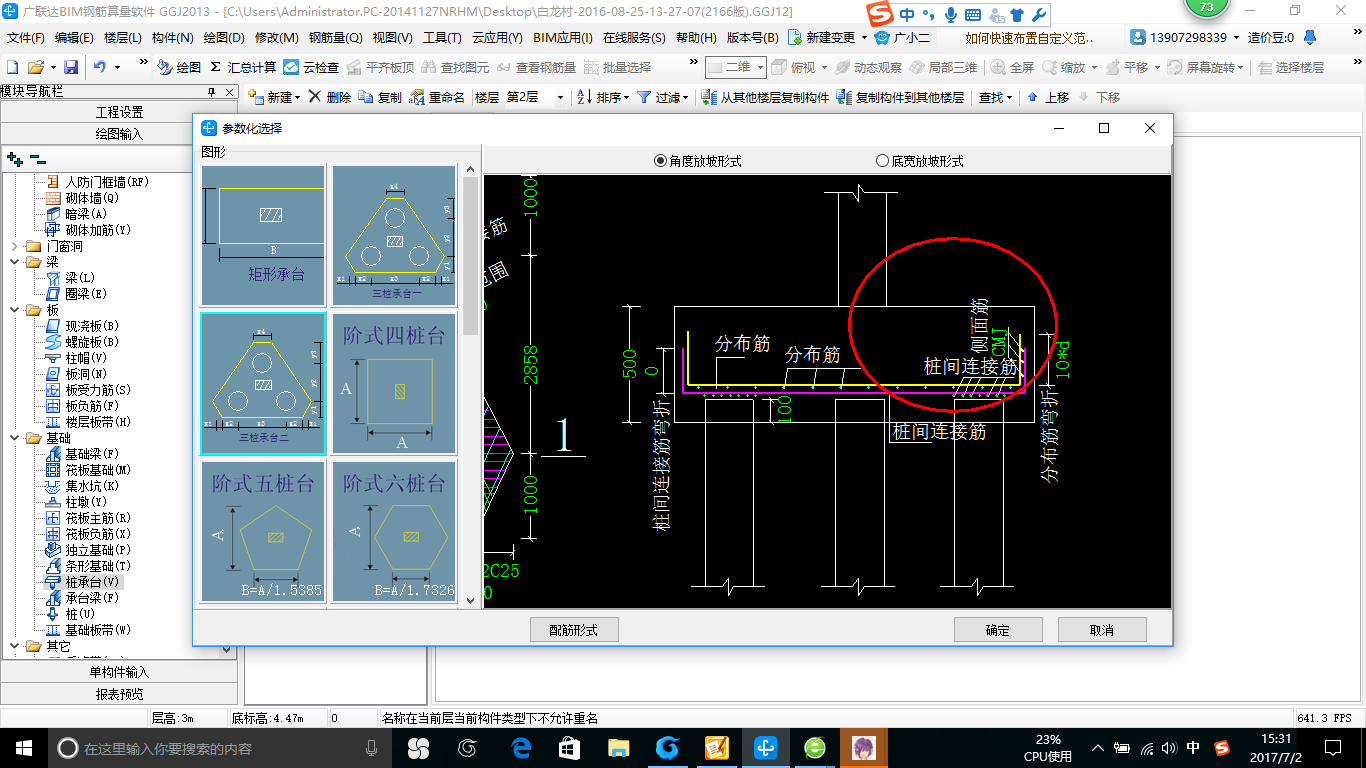1366x768 pixels.
Task: Click the new file icon
Action: pyautogui.click(x=13, y=67)
